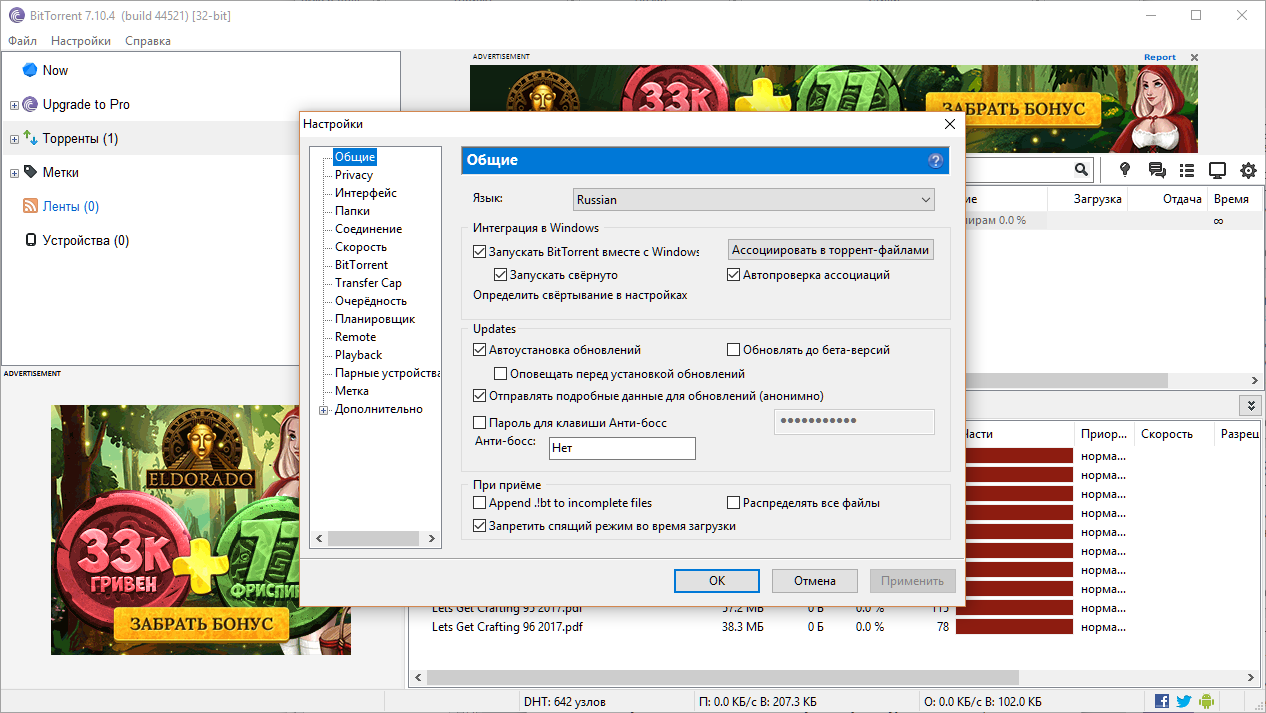Click the OK button

[717, 581]
